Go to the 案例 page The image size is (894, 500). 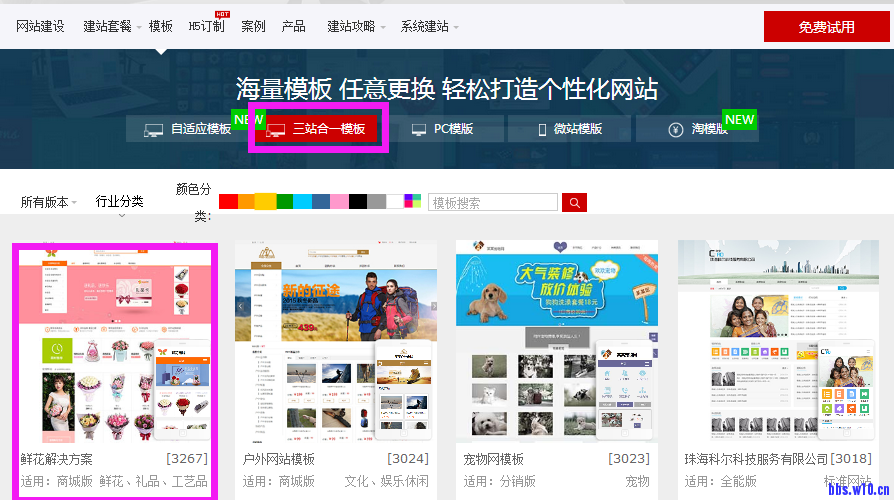point(253,27)
